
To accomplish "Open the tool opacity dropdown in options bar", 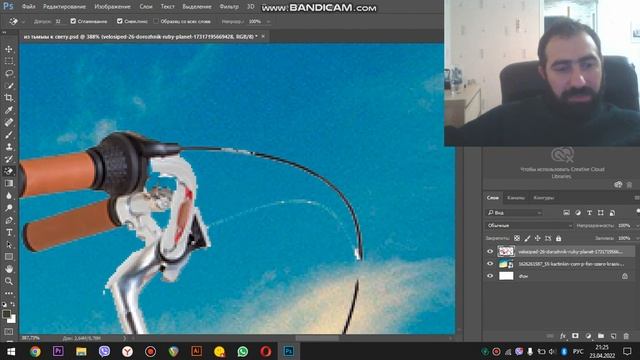I will pyautogui.click(x=268, y=21).
